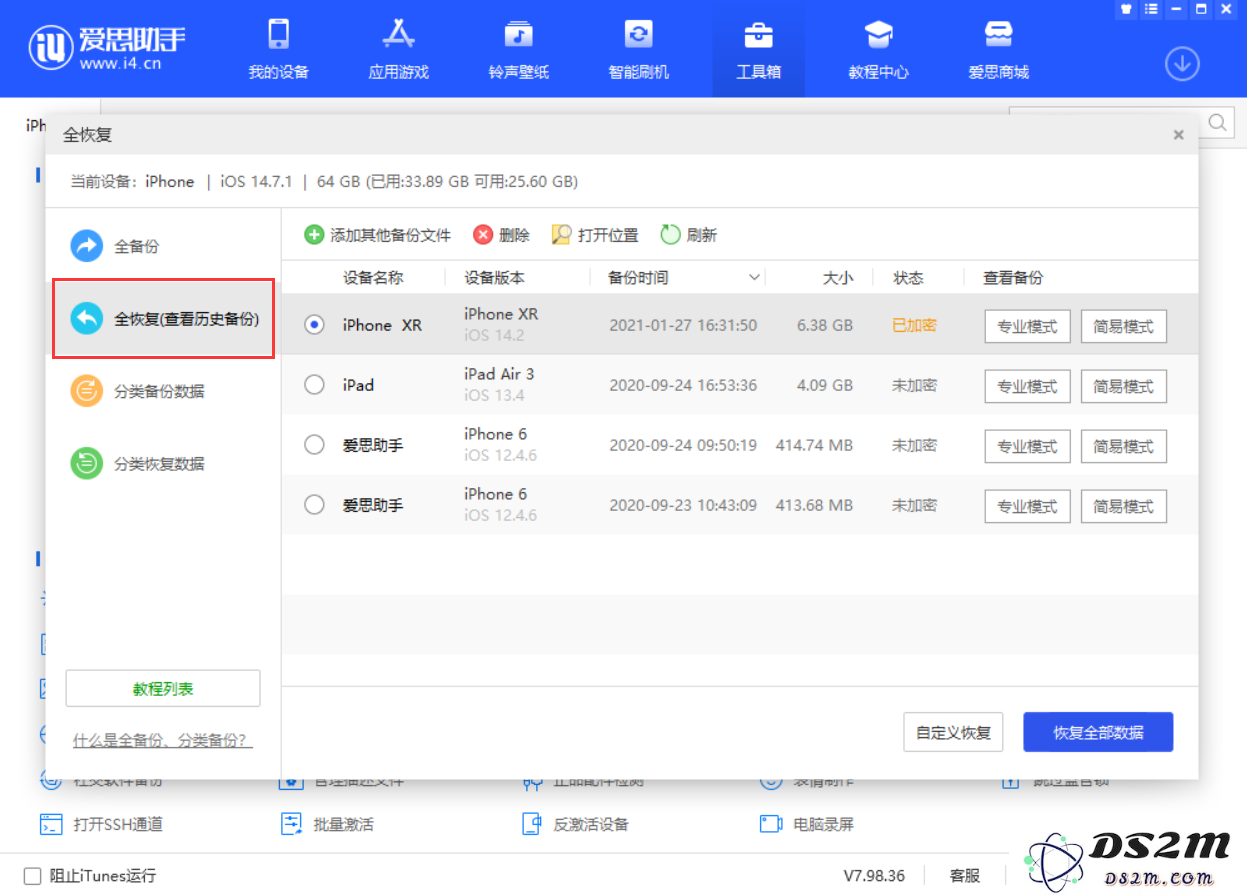Open the 教程列表 tutorial list
Image resolution: width=1247 pixels, height=896 pixels.
163,689
